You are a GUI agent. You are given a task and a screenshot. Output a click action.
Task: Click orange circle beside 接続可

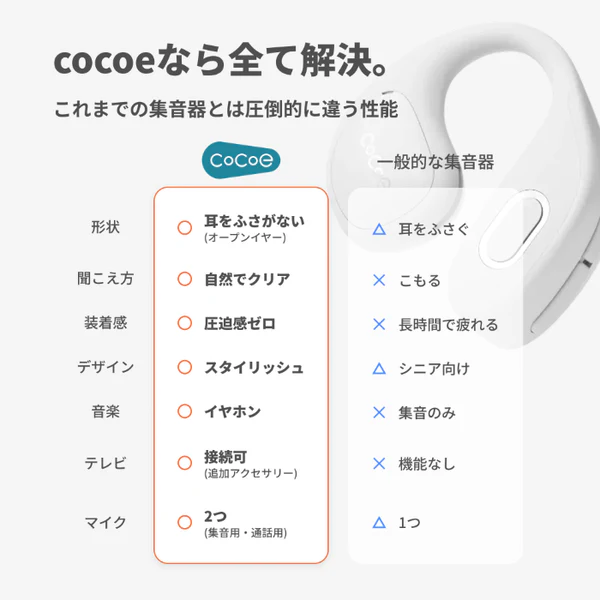[x=184, y=463]
